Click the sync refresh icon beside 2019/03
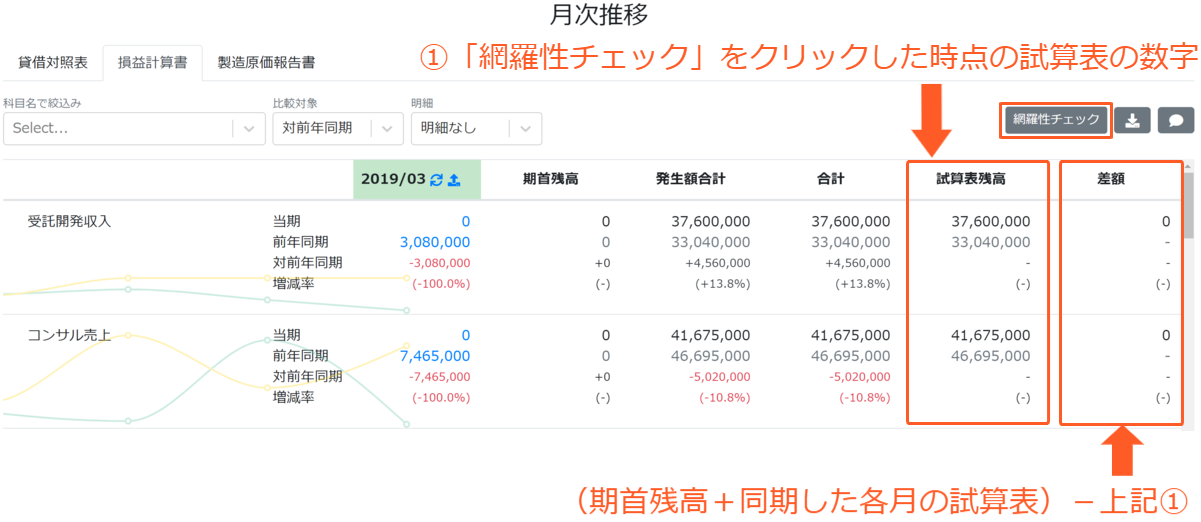This screenshot has height=522, width=1201. click(x=436, y=179)
